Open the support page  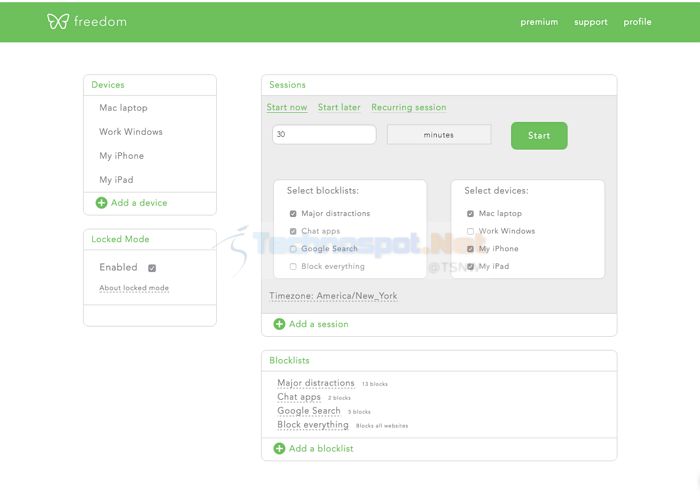(591, 22)
